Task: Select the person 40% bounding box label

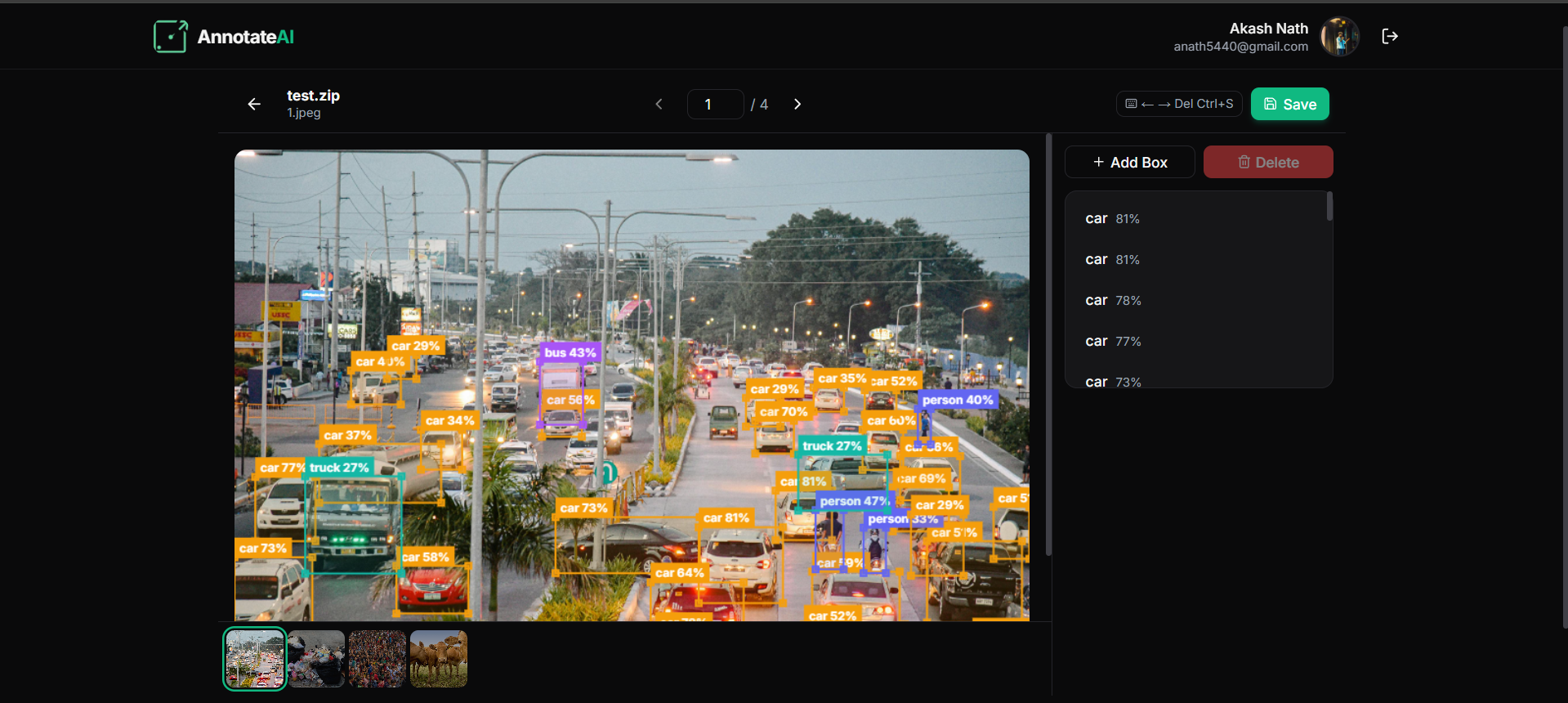Action: pos(957,400)
